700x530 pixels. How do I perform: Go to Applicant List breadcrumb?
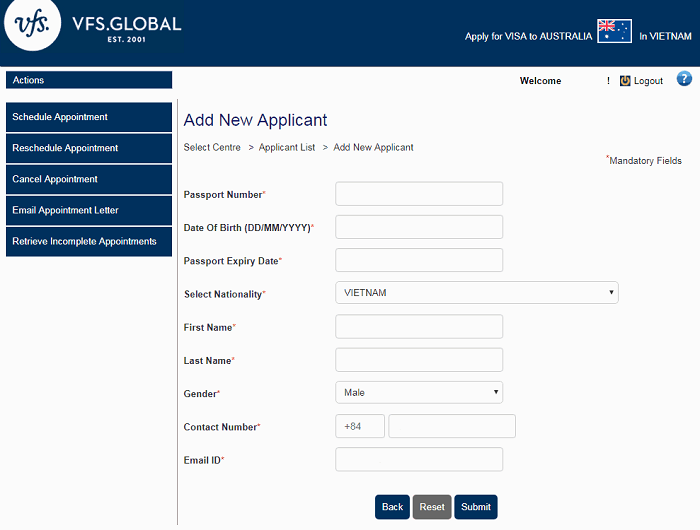pyautogui.click(x=286, y=147)
